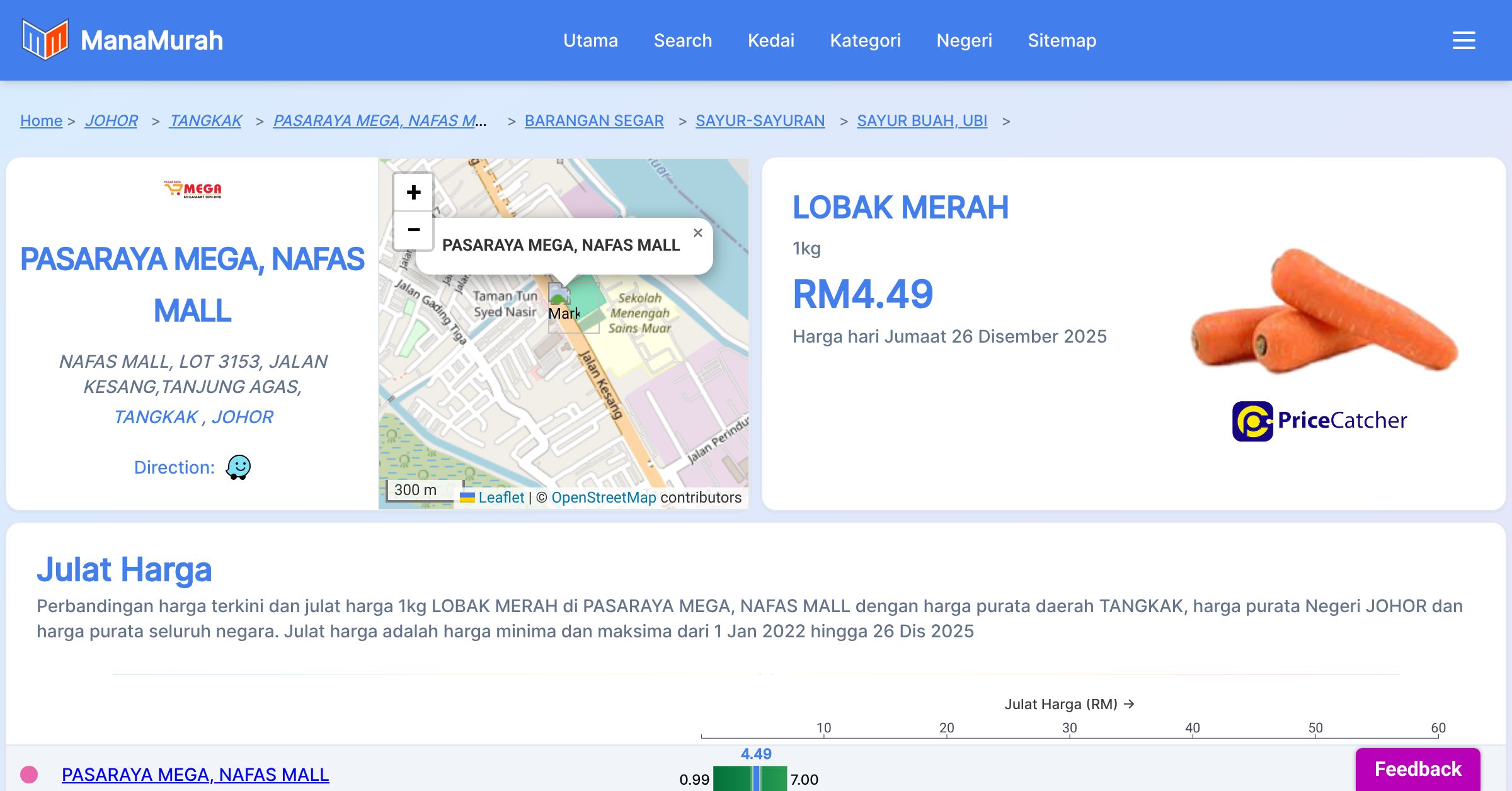
Task: Open the hamburger menu
Action: tap(1463, 40)
